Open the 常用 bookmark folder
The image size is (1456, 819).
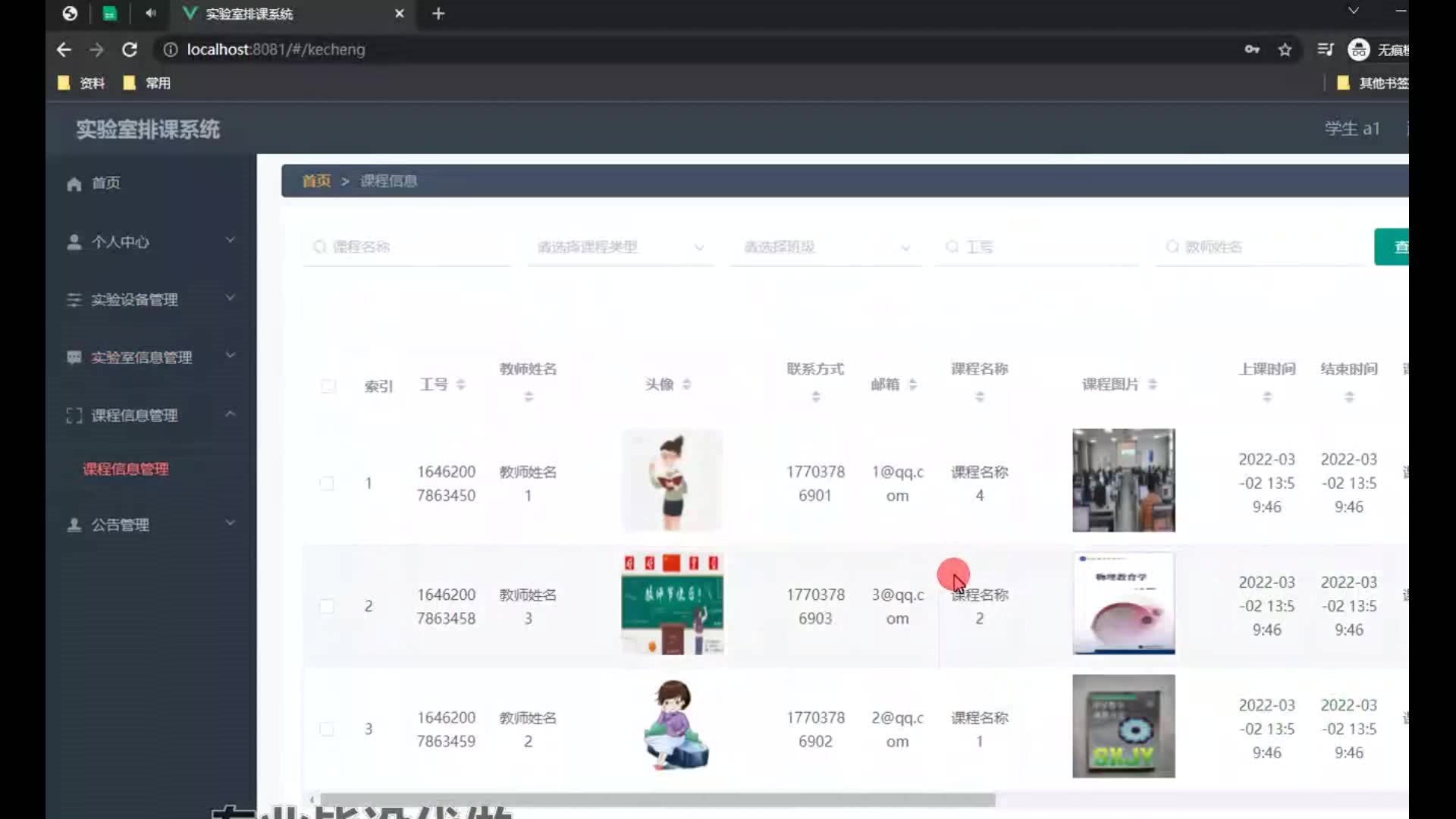[x=147, y=83]
